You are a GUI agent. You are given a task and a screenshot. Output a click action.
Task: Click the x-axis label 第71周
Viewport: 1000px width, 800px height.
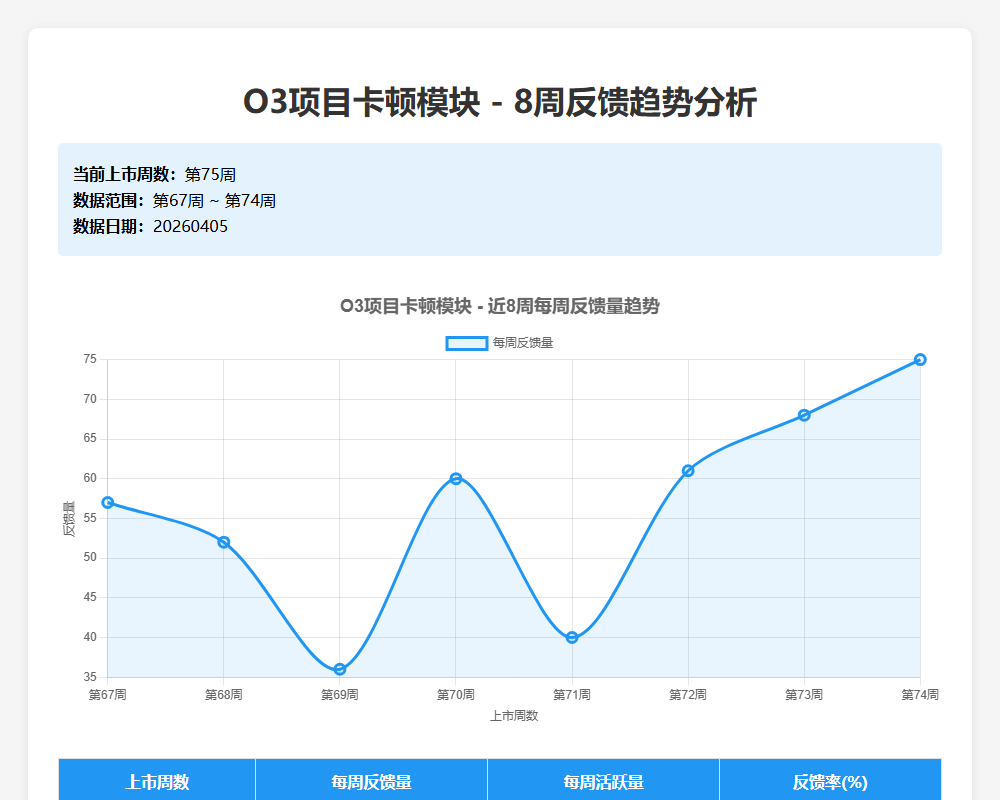click(x=572, y=695)
